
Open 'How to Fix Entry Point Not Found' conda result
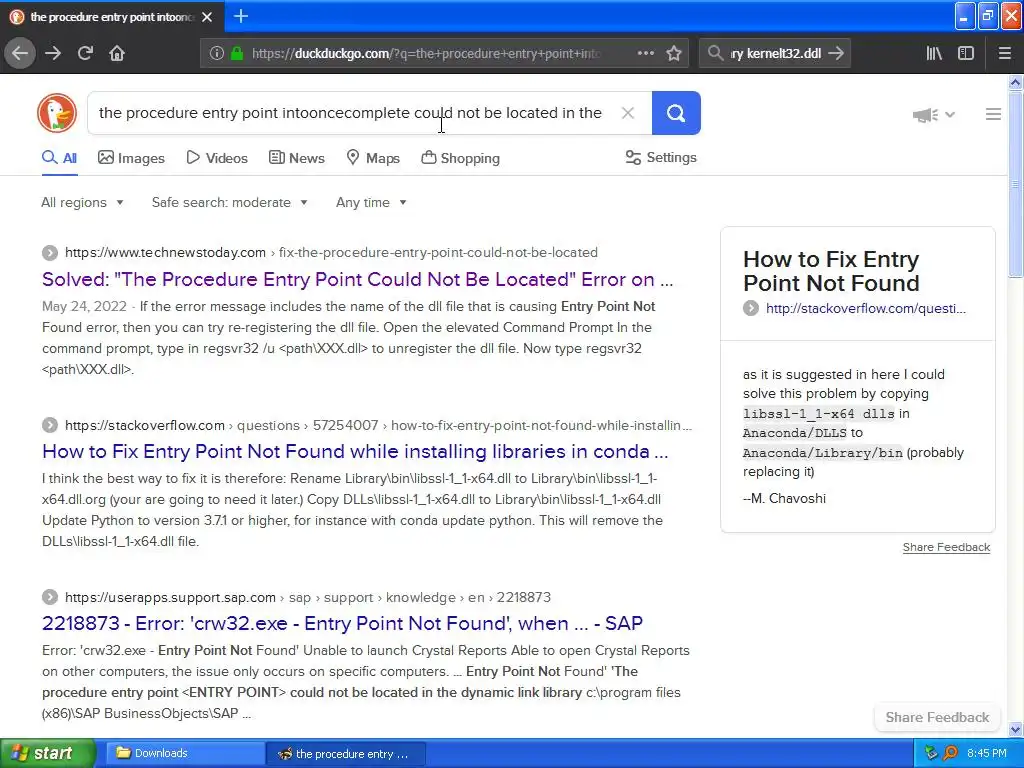[355, 451]
